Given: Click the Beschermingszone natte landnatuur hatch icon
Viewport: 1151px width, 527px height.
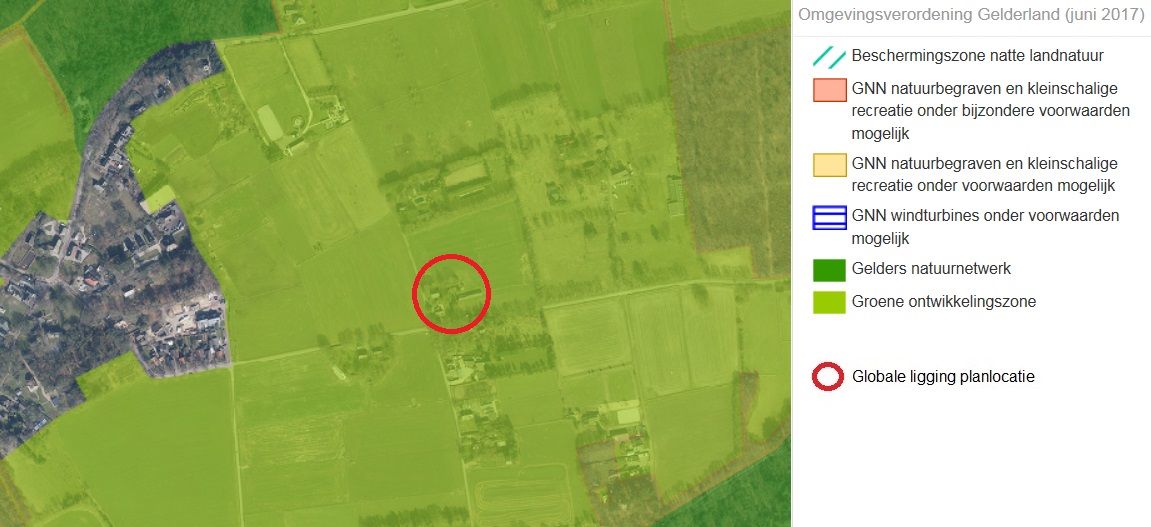Looking at the screenshot, I should (829, 57).
